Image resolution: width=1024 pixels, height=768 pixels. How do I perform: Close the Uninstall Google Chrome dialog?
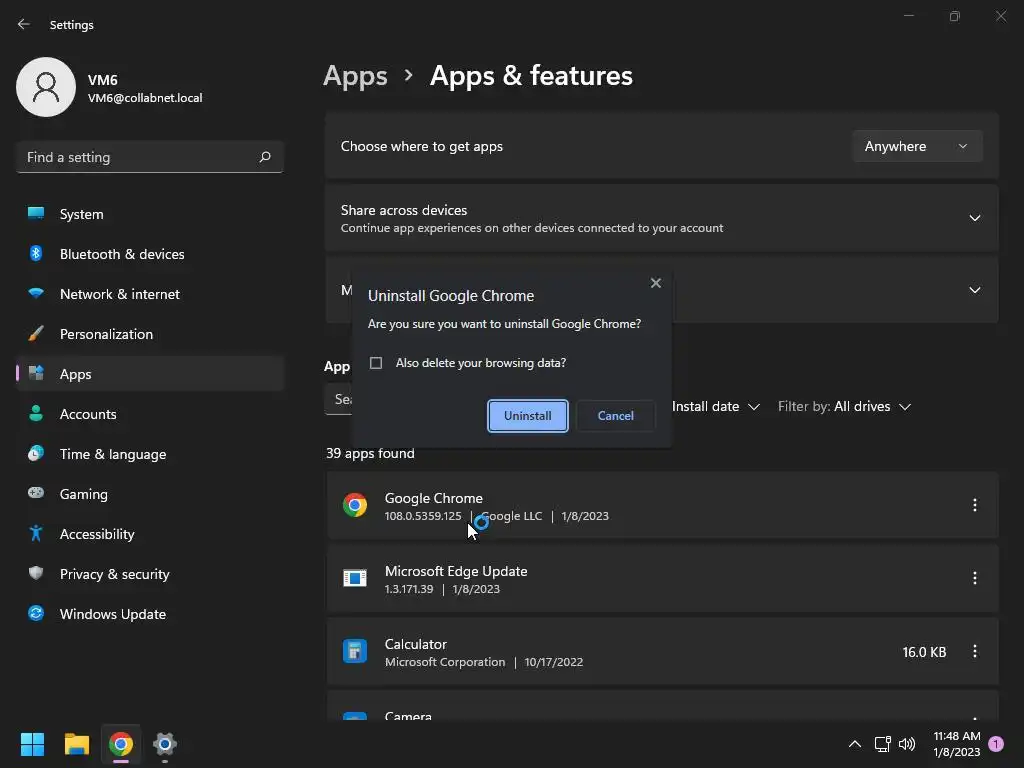tap(656, 283)
